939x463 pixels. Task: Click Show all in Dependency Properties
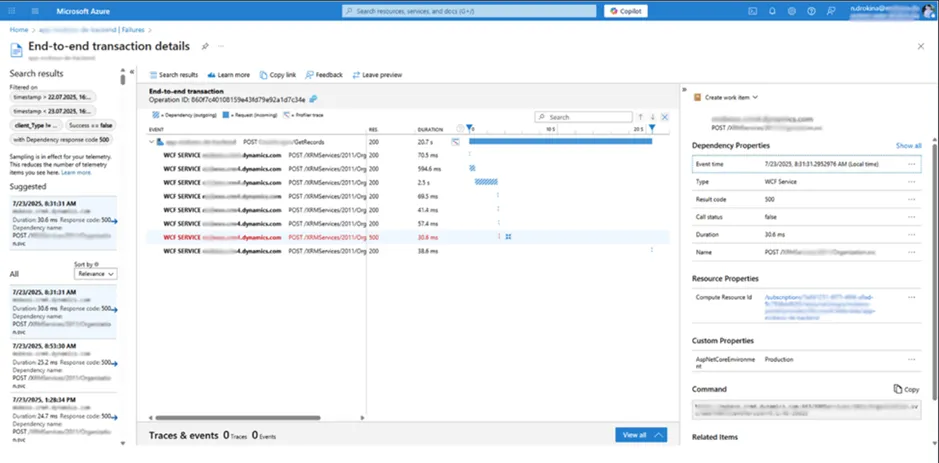[x=908, y=146]
